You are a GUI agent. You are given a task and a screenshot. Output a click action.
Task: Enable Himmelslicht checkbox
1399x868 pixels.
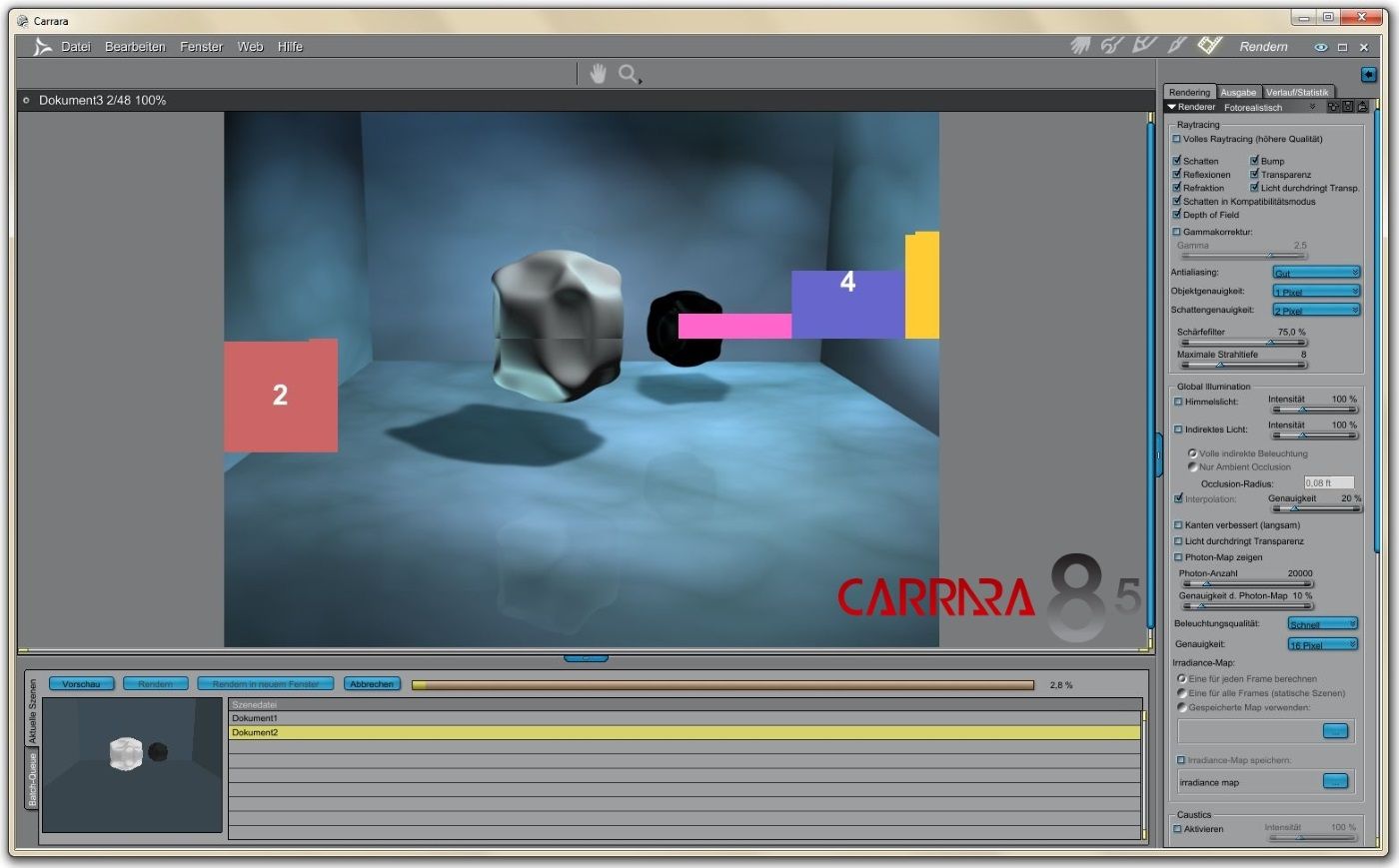click(1178, 402)
